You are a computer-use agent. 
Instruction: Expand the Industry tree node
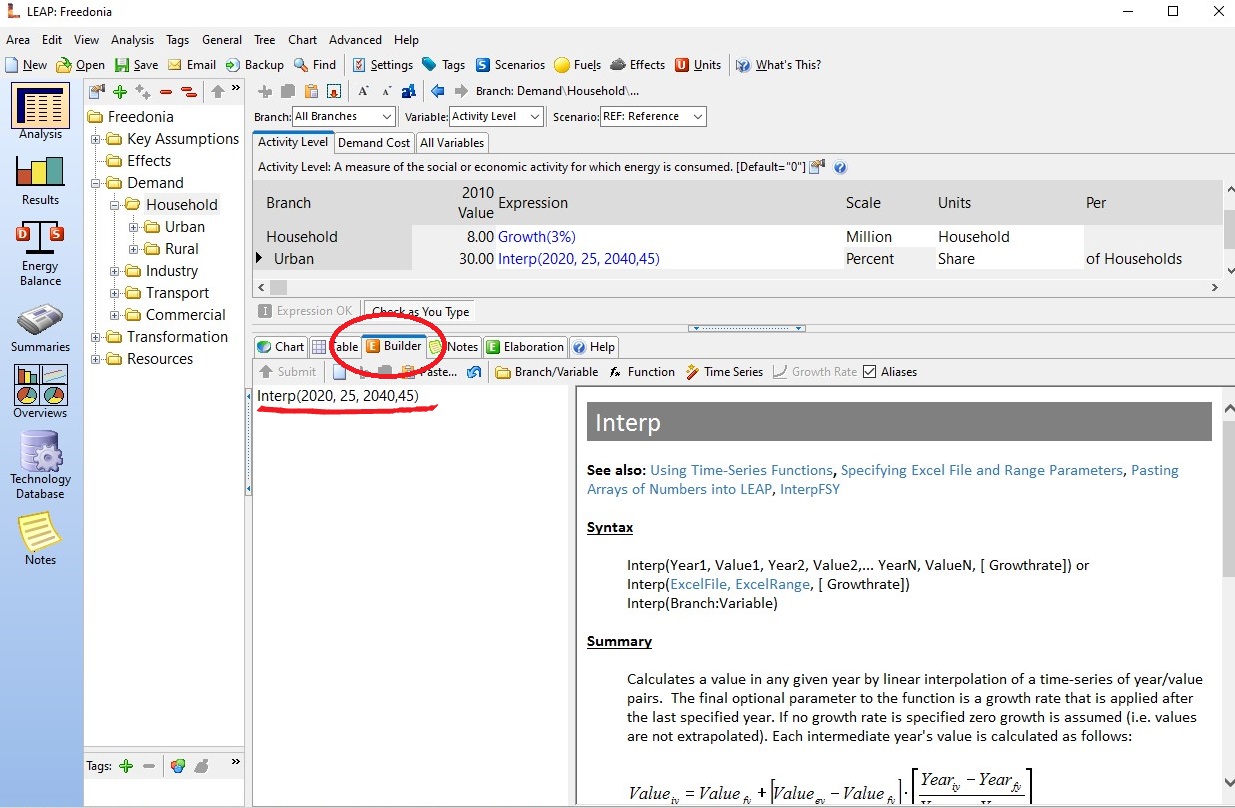point(115,271)
